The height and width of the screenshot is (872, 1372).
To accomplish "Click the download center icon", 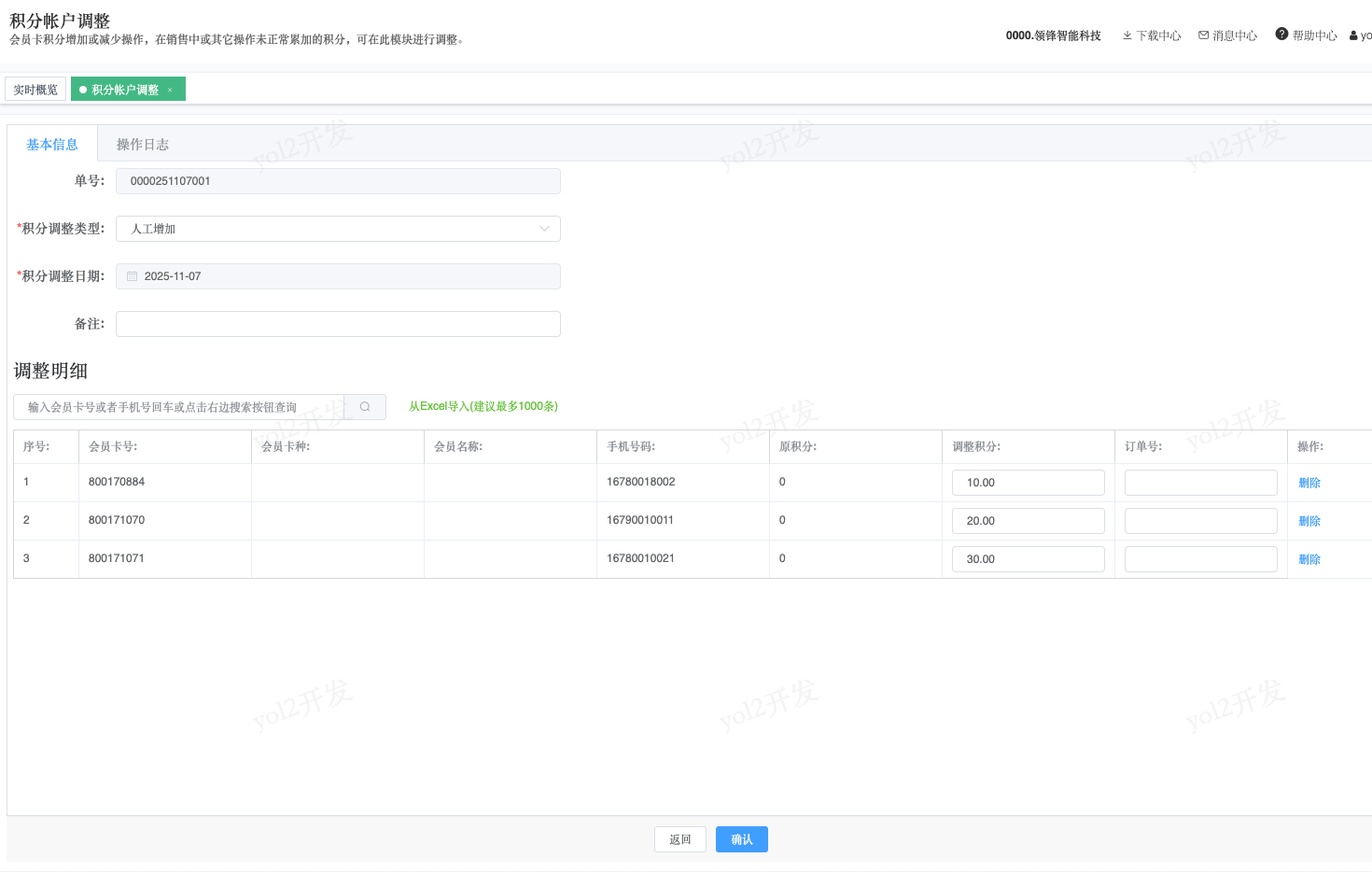I will pyautogui.click(x=1127, y=35).
